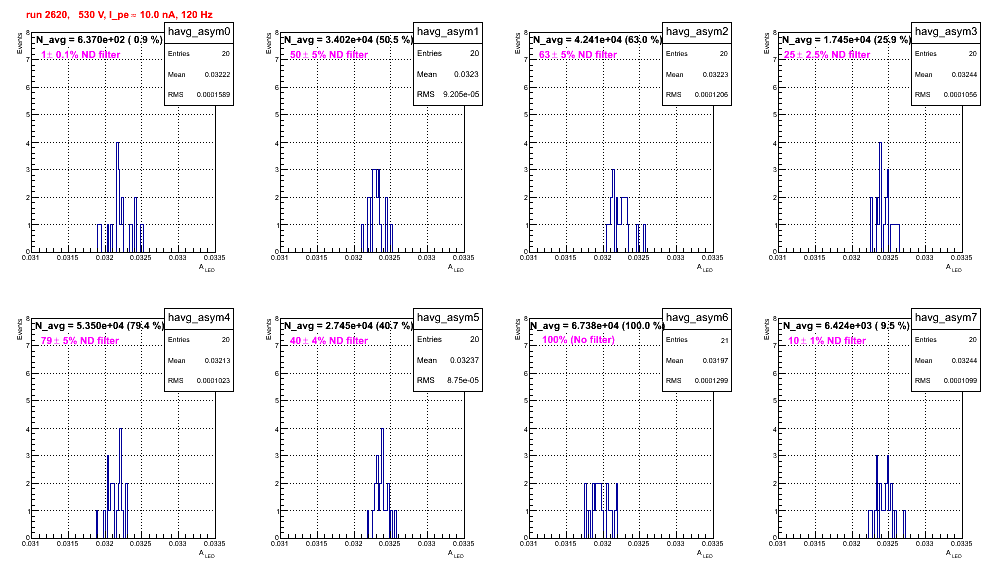Click the N_avg = 6.424e+03 label

point(846,325)
